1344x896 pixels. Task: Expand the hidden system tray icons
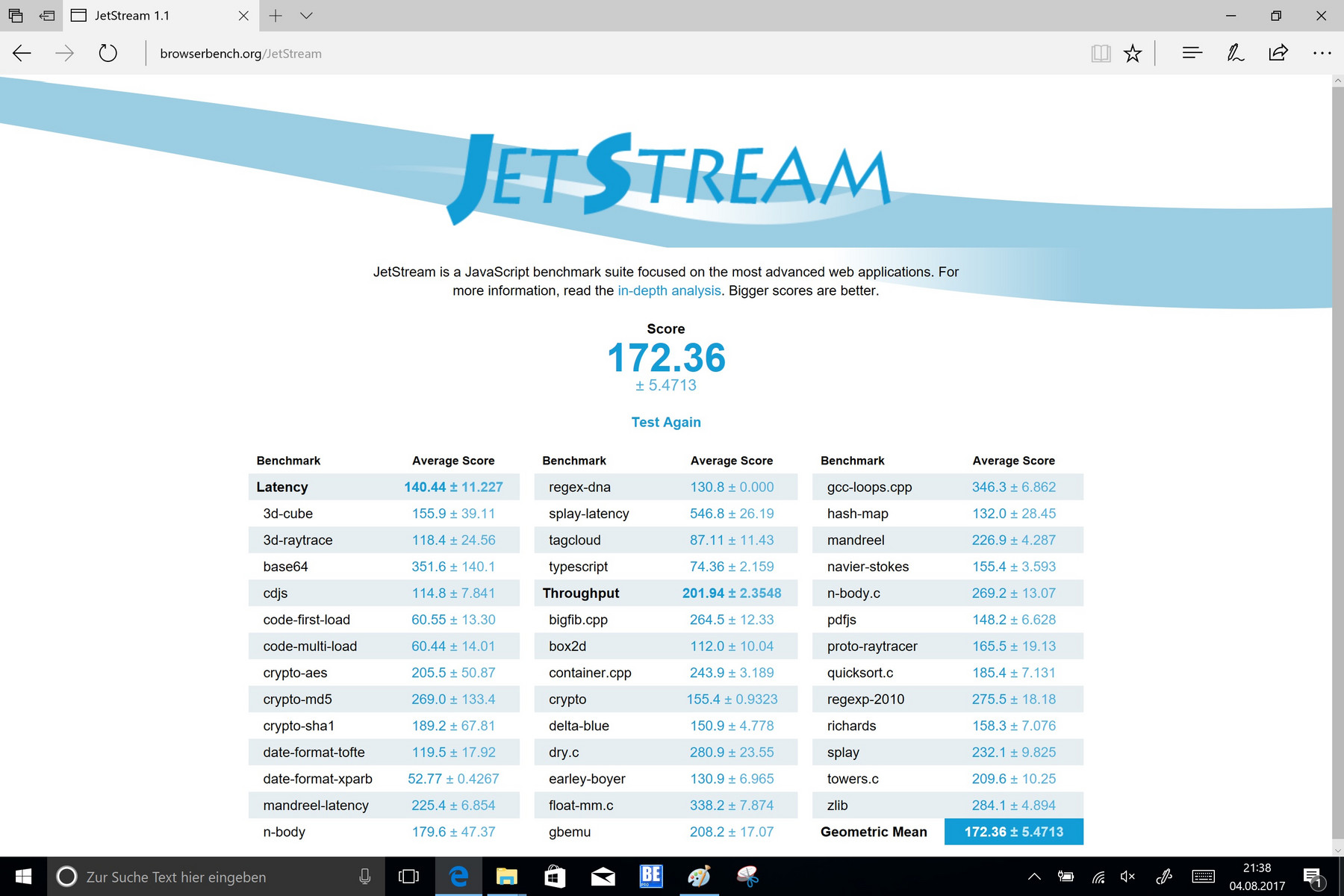click(1034, 877)
